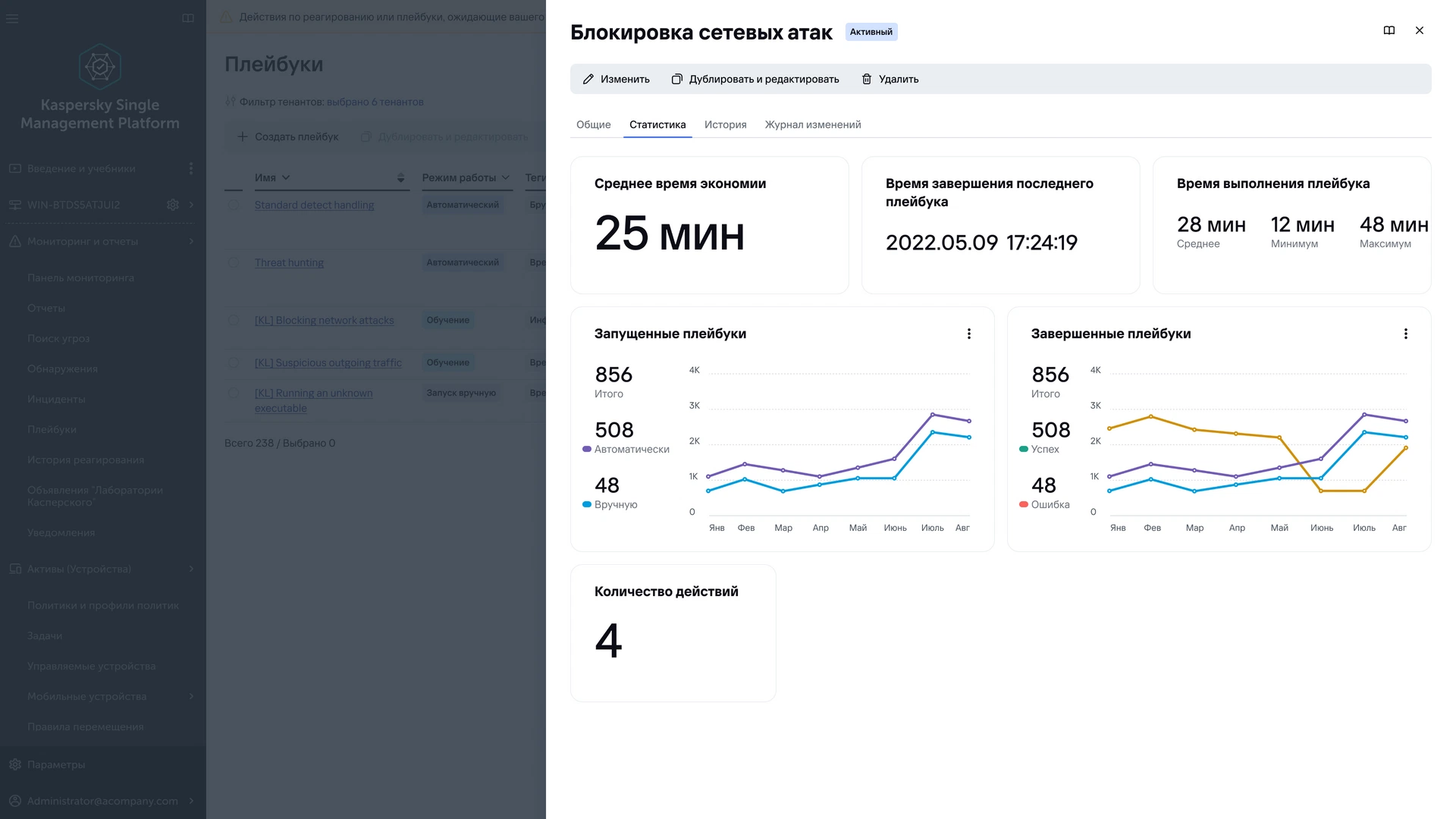Image resolution: width=1456 pixels, height=819 pixels.
Task: Click the Kaspersky Single Management Platform logo
Action: tap(100, 67)
